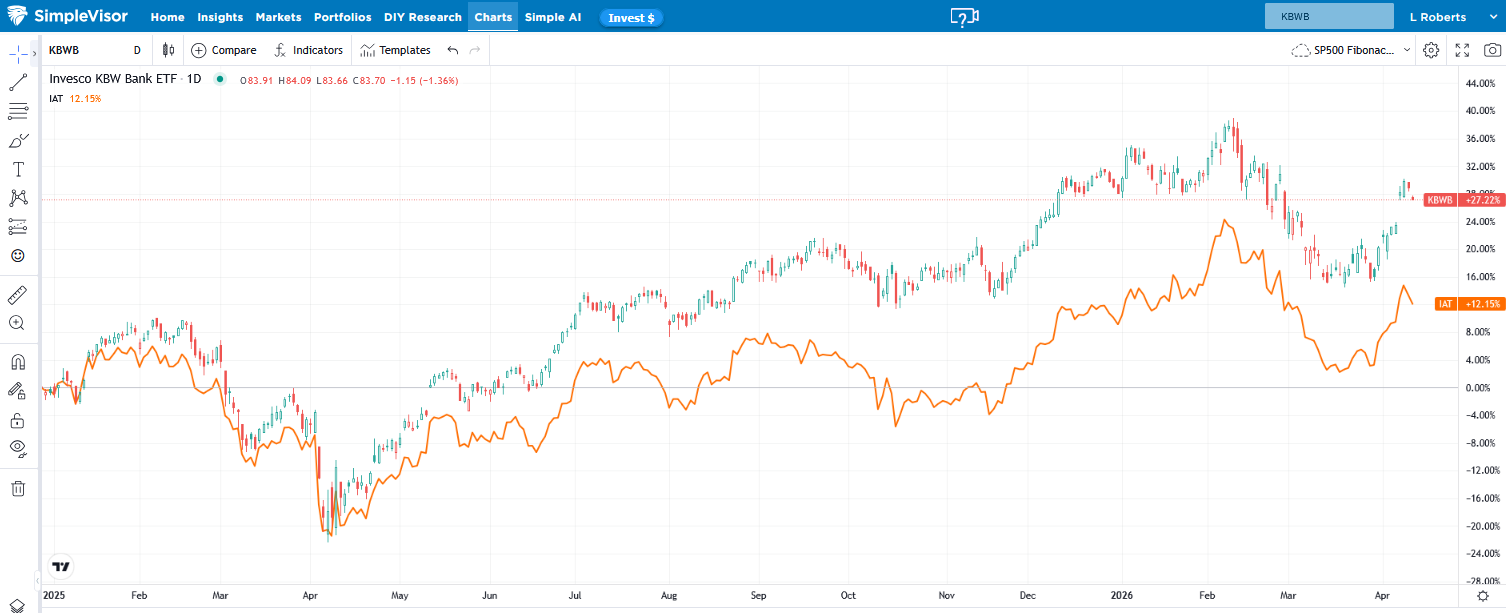Click the zoom in magnifier tool
The height and width of the screenshot is (613, 1506).
pos(17,323)
